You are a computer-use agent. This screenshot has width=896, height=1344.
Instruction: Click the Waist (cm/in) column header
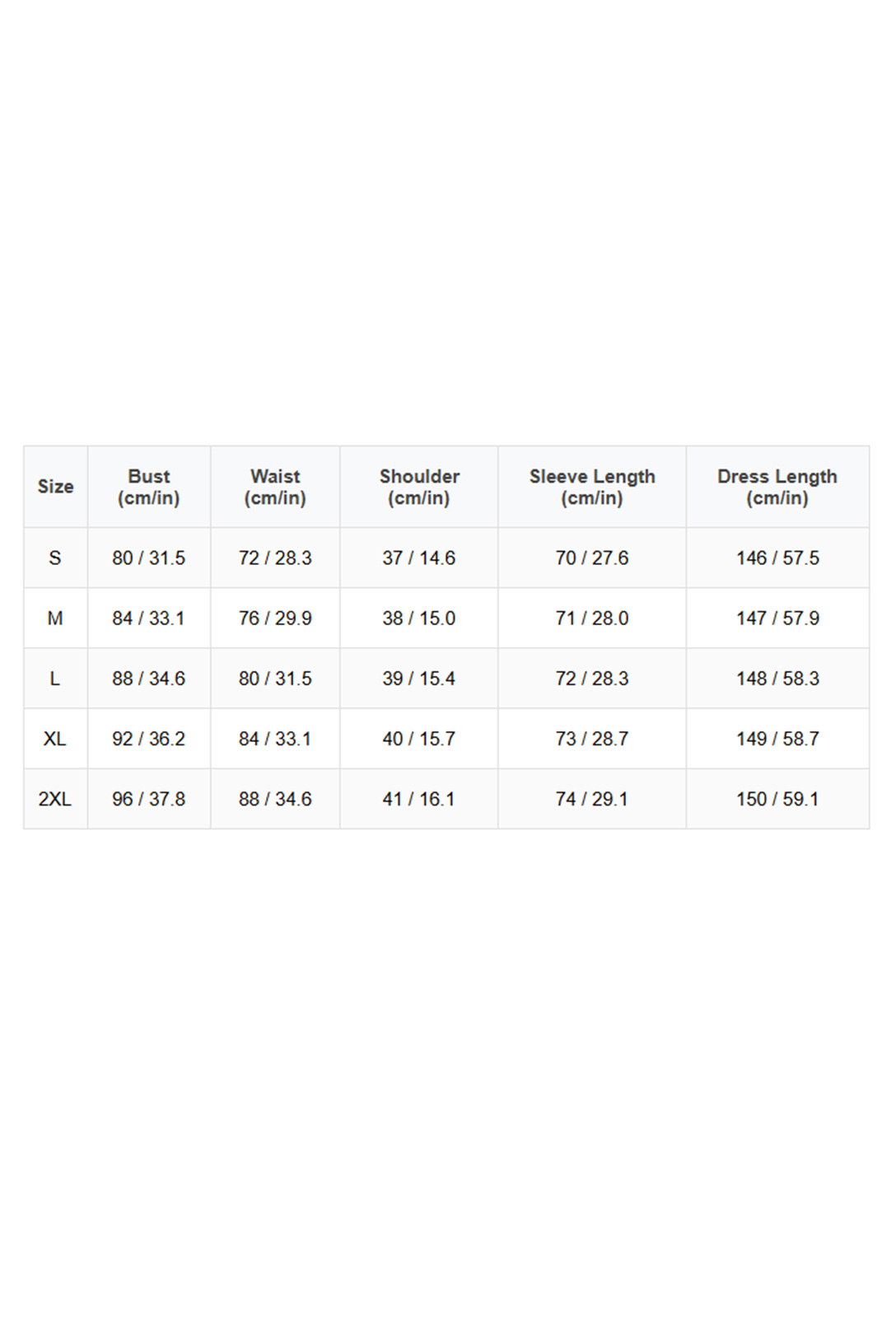(x=275, y=487)
